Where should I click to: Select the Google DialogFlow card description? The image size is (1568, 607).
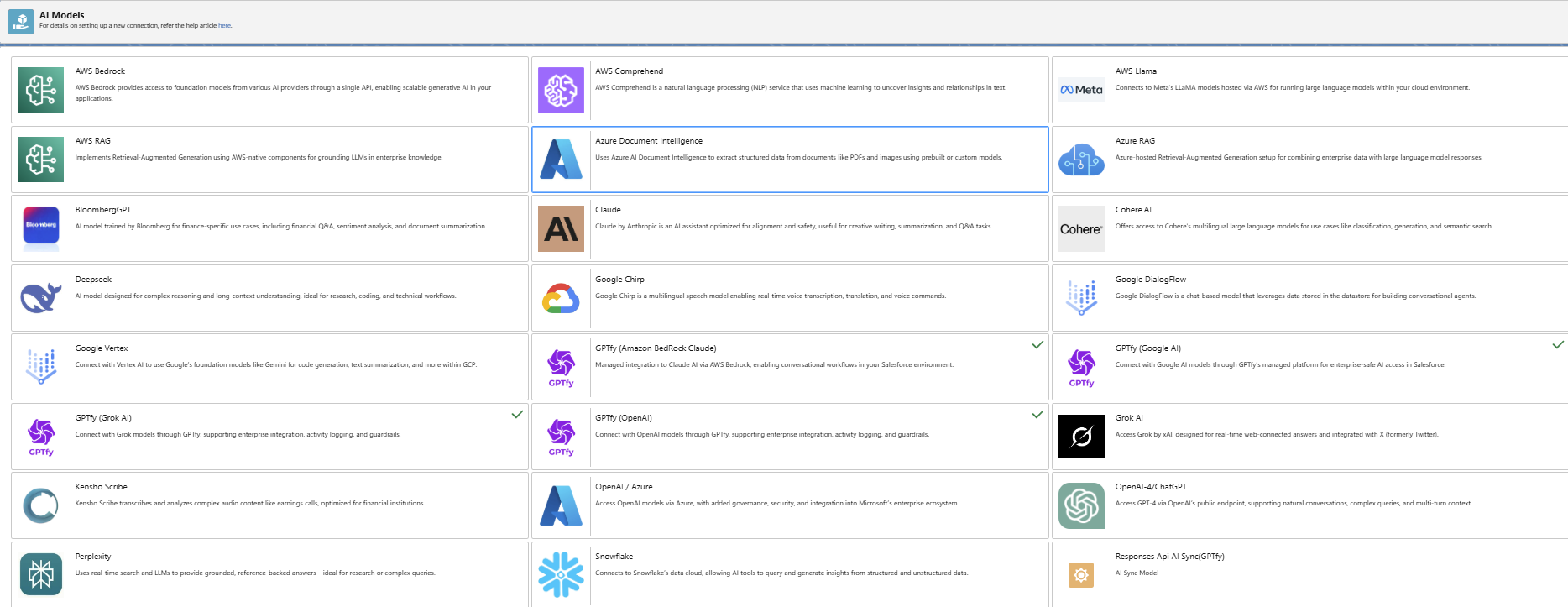tap(1295, 296)
